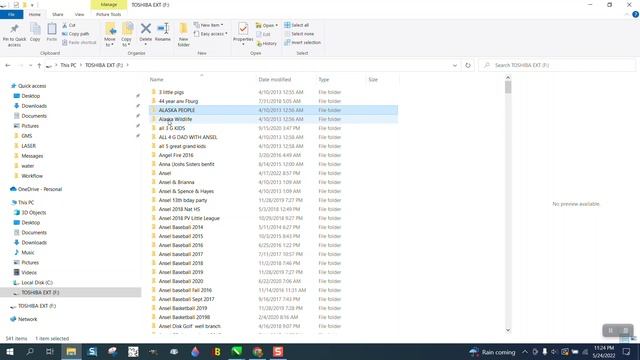Click the Search TOSHIBA EXT field

coord(557,65)
